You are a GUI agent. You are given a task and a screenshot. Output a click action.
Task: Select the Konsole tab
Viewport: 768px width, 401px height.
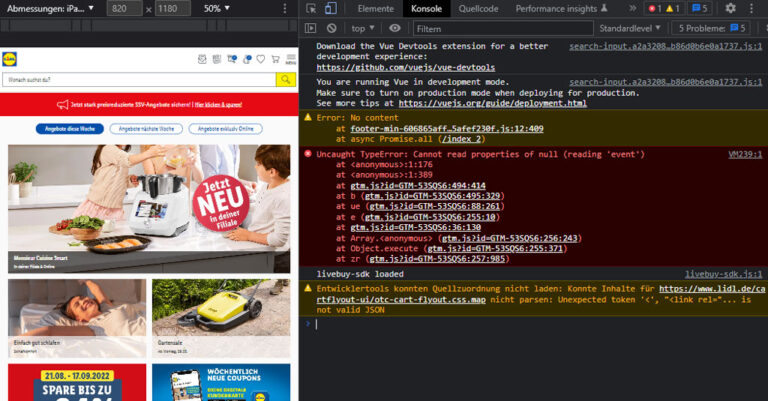(x=426, y=8)
